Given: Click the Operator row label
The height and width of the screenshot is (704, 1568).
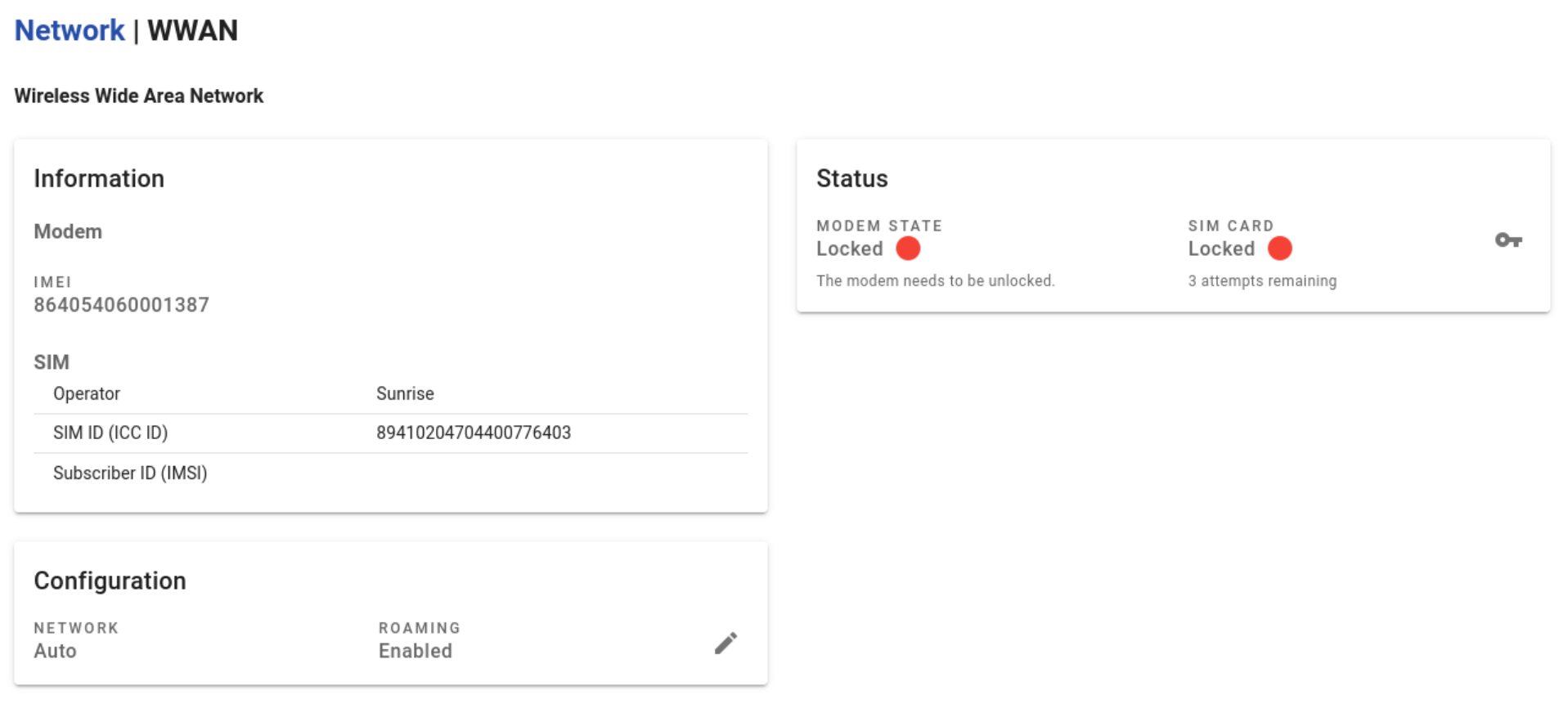Looking at the screenshot, I should pos(87,393).
